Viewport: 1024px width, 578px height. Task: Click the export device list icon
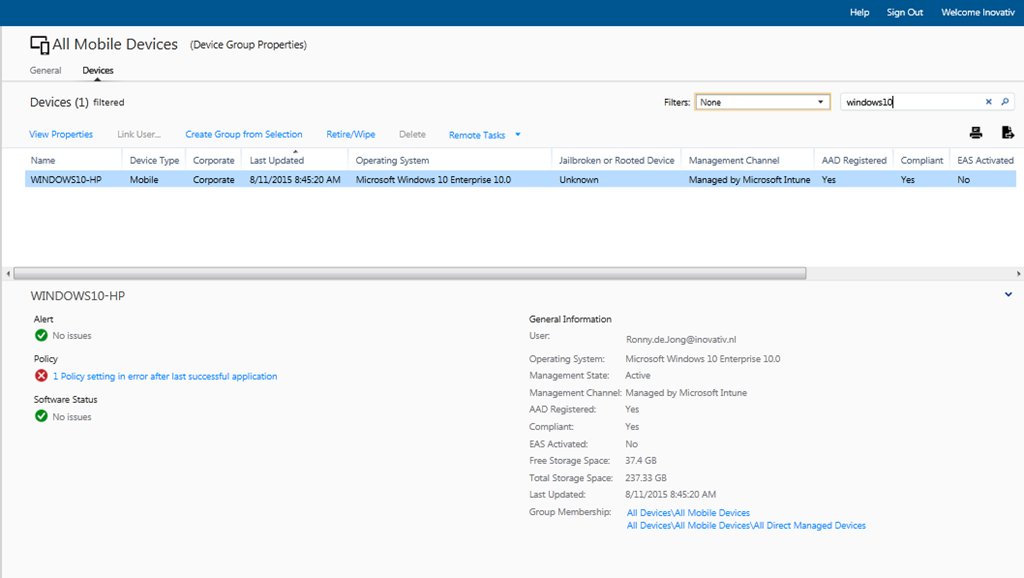tap(1008, 132)
